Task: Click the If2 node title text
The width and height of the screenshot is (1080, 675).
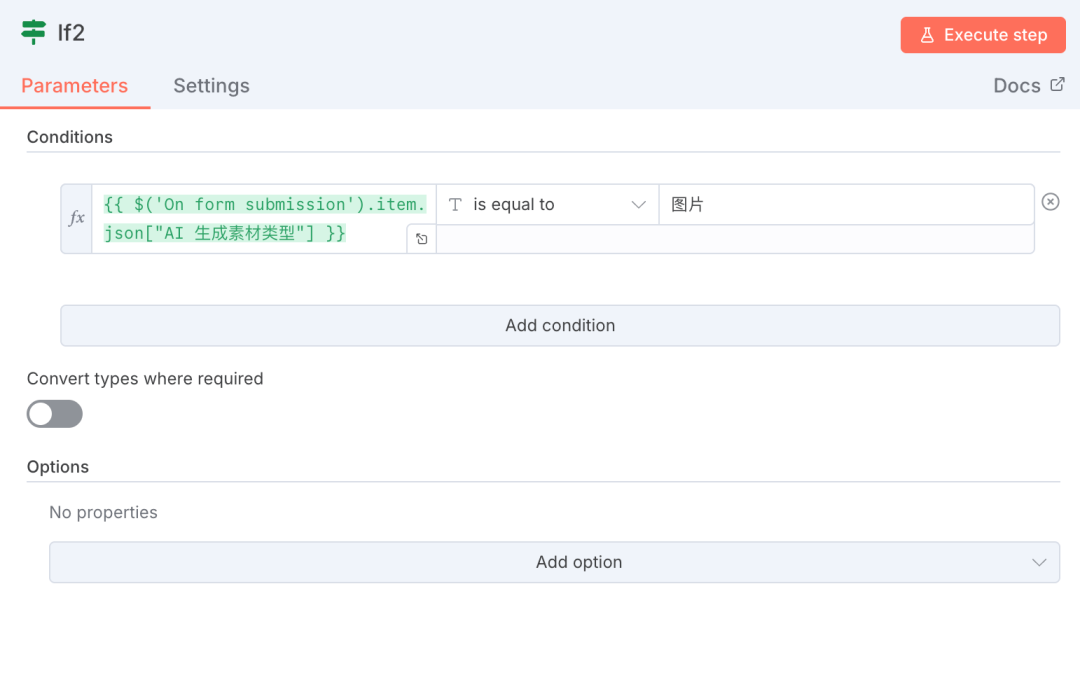Action: pos(71,33)
